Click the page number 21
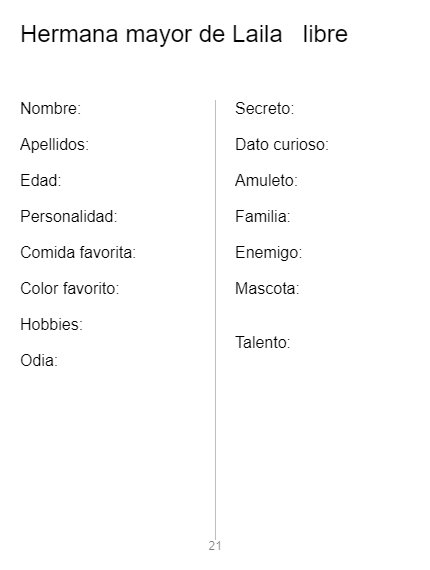This screenshot has width=430, height=570. (x=215, y=546)
